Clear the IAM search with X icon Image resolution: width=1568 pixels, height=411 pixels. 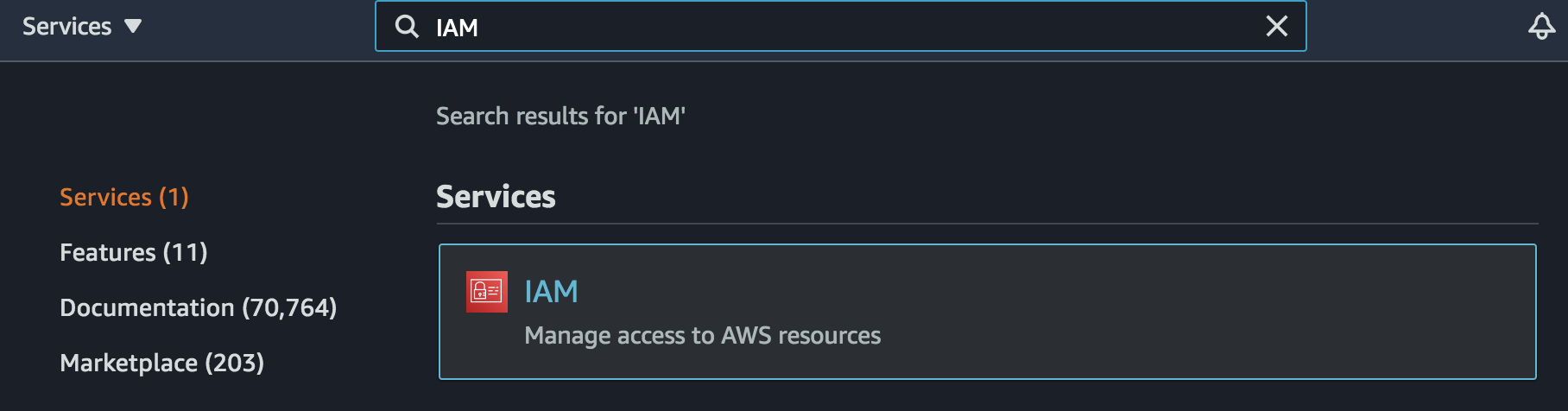click(x=1276, y=27)
